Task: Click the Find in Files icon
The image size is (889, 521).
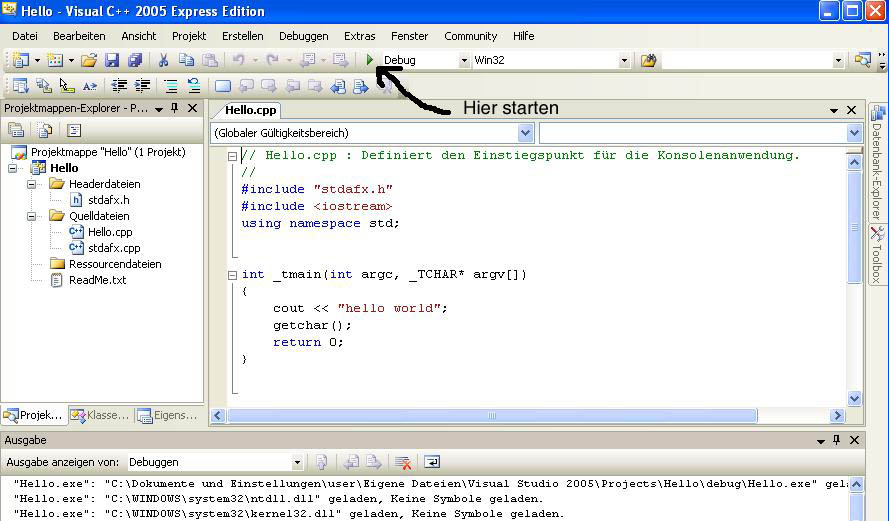Action: (x=649, y=60)
